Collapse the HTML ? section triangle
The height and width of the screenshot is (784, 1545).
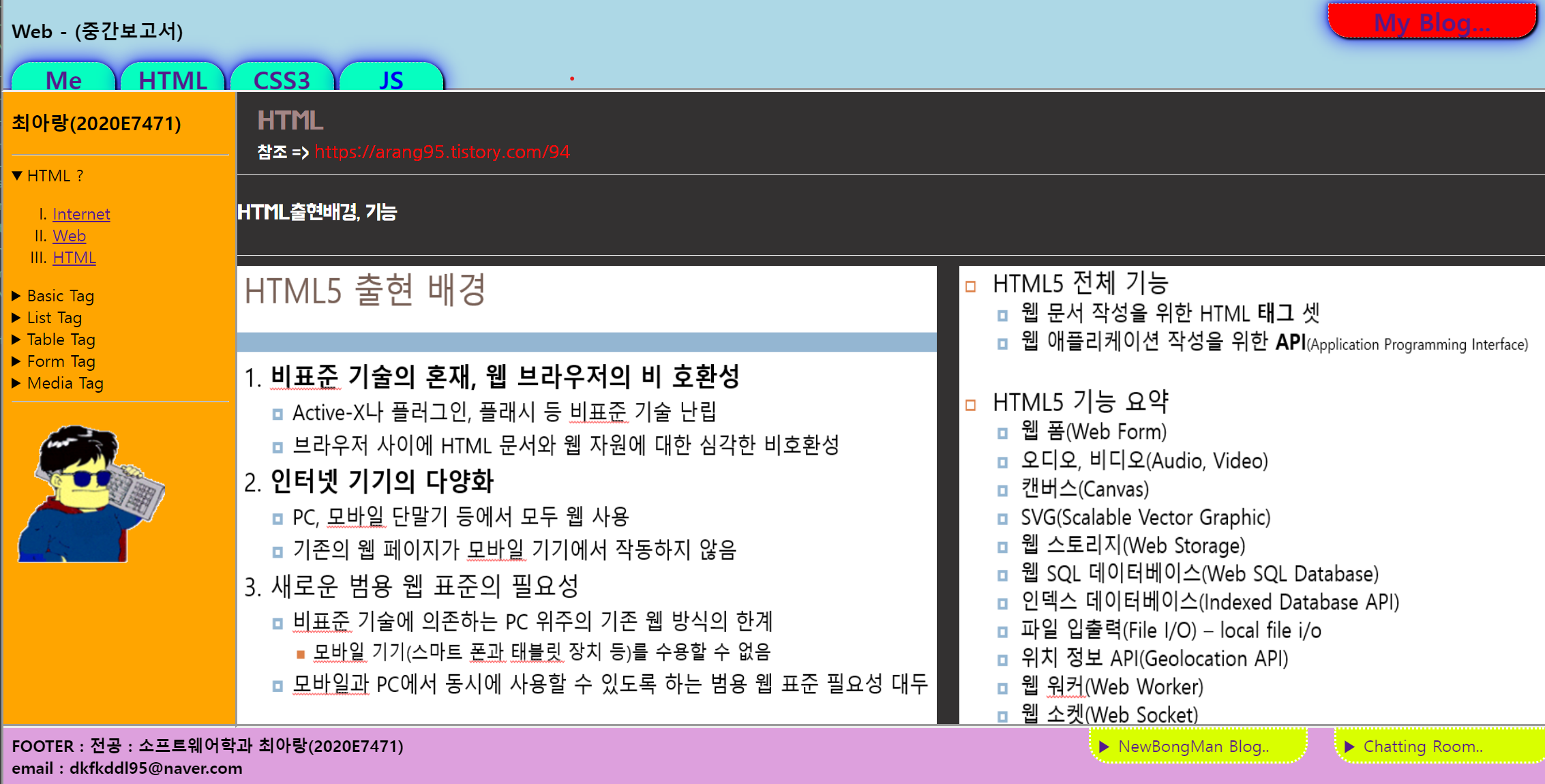(18, 176)
